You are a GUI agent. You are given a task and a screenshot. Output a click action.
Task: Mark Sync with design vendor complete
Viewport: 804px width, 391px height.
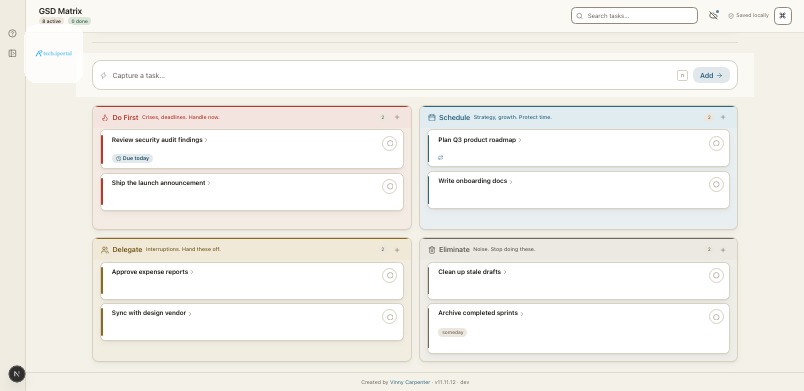point(389,317)
